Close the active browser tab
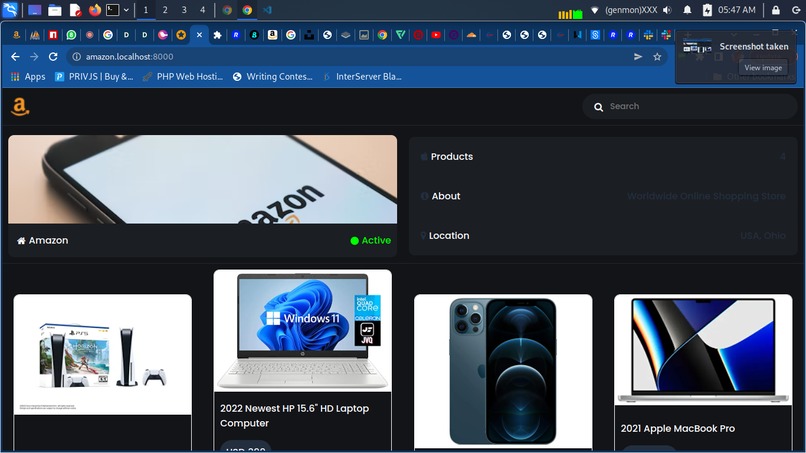Image resolution: width=806 pixels, height=453 pixels. pyautogui.click(x=199, y=34)
